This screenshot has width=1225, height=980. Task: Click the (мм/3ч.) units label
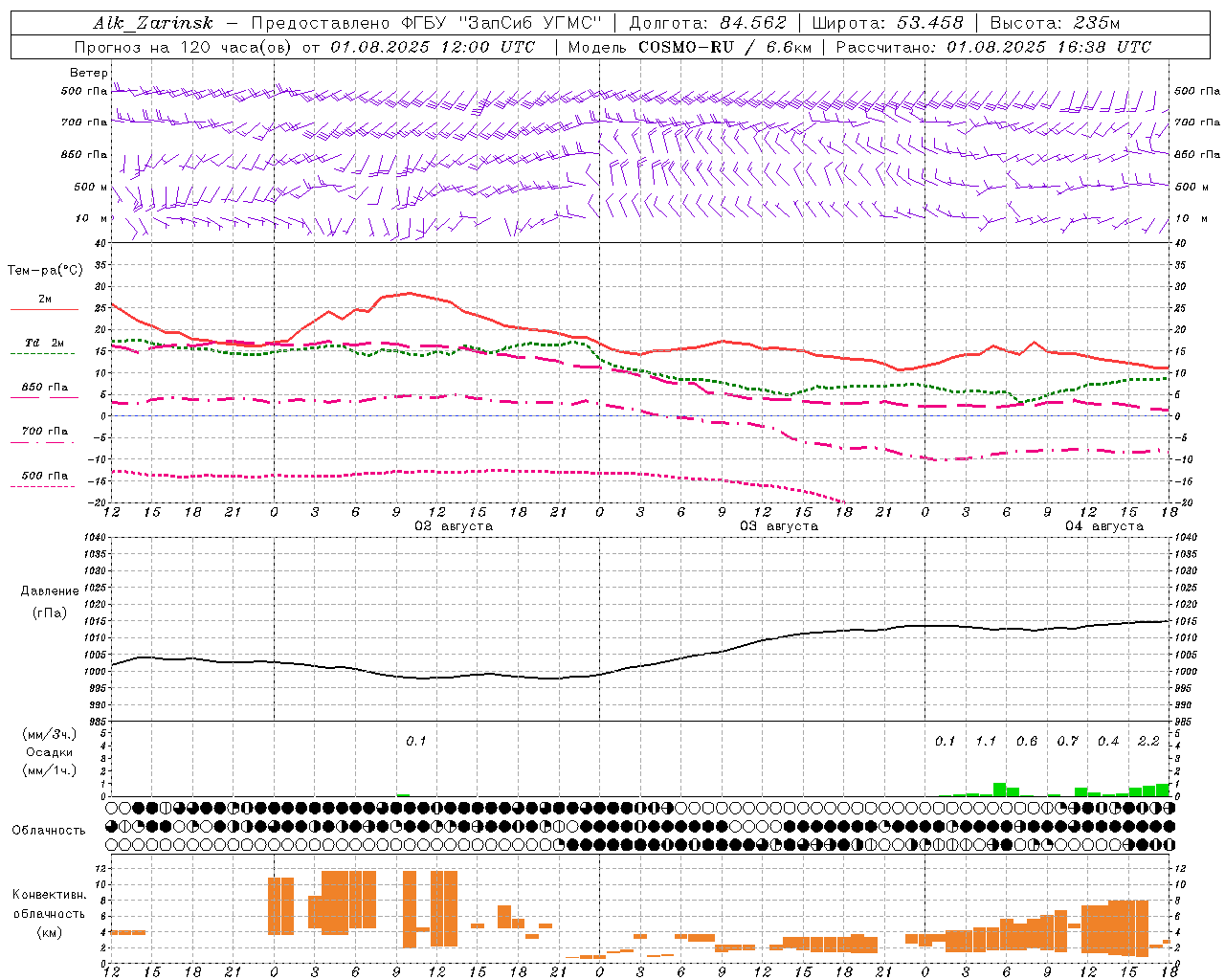48,734
